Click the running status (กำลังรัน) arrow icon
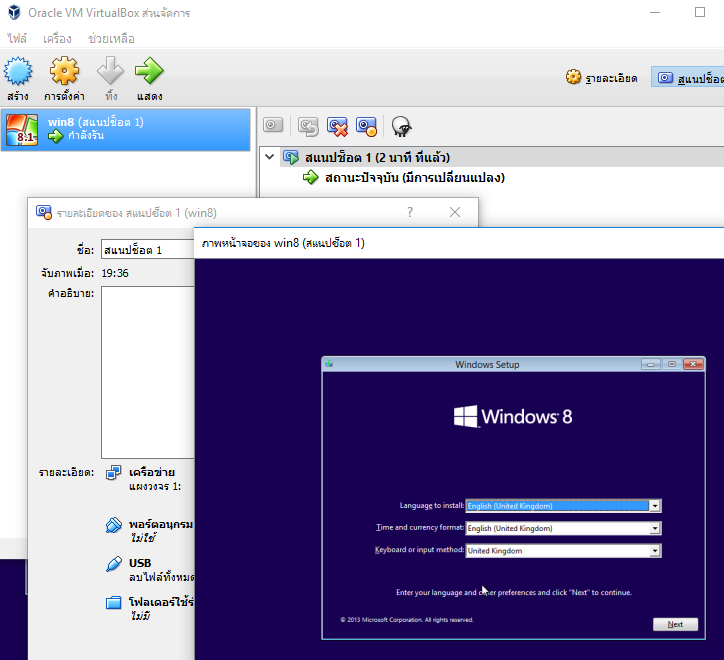Image resolution: width=724 pixels, height=660 pixels. coord(55,136)
